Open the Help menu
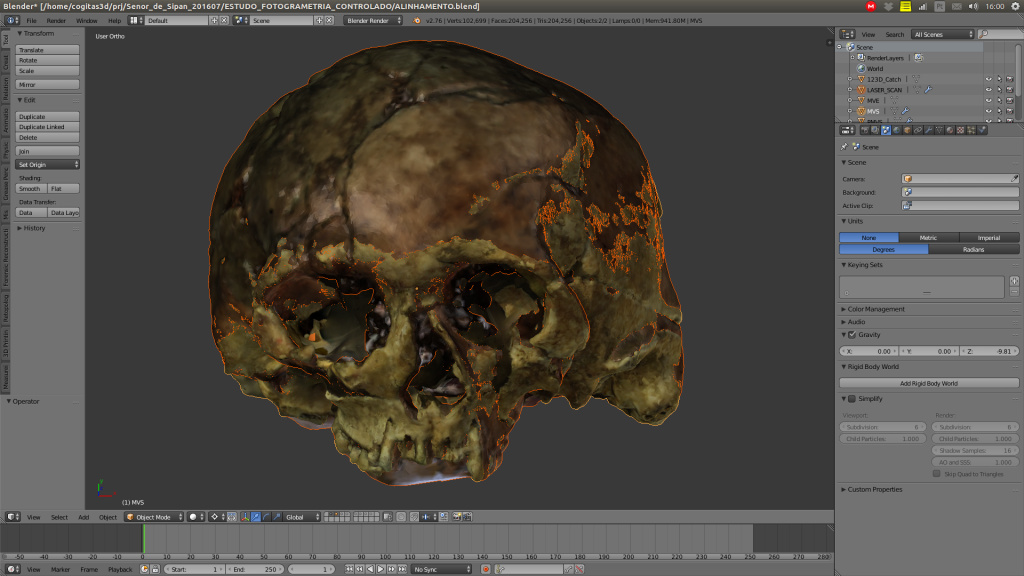The height and width of the screenshot is (576, 1024). pyautogui.click(x=114, y=20)
